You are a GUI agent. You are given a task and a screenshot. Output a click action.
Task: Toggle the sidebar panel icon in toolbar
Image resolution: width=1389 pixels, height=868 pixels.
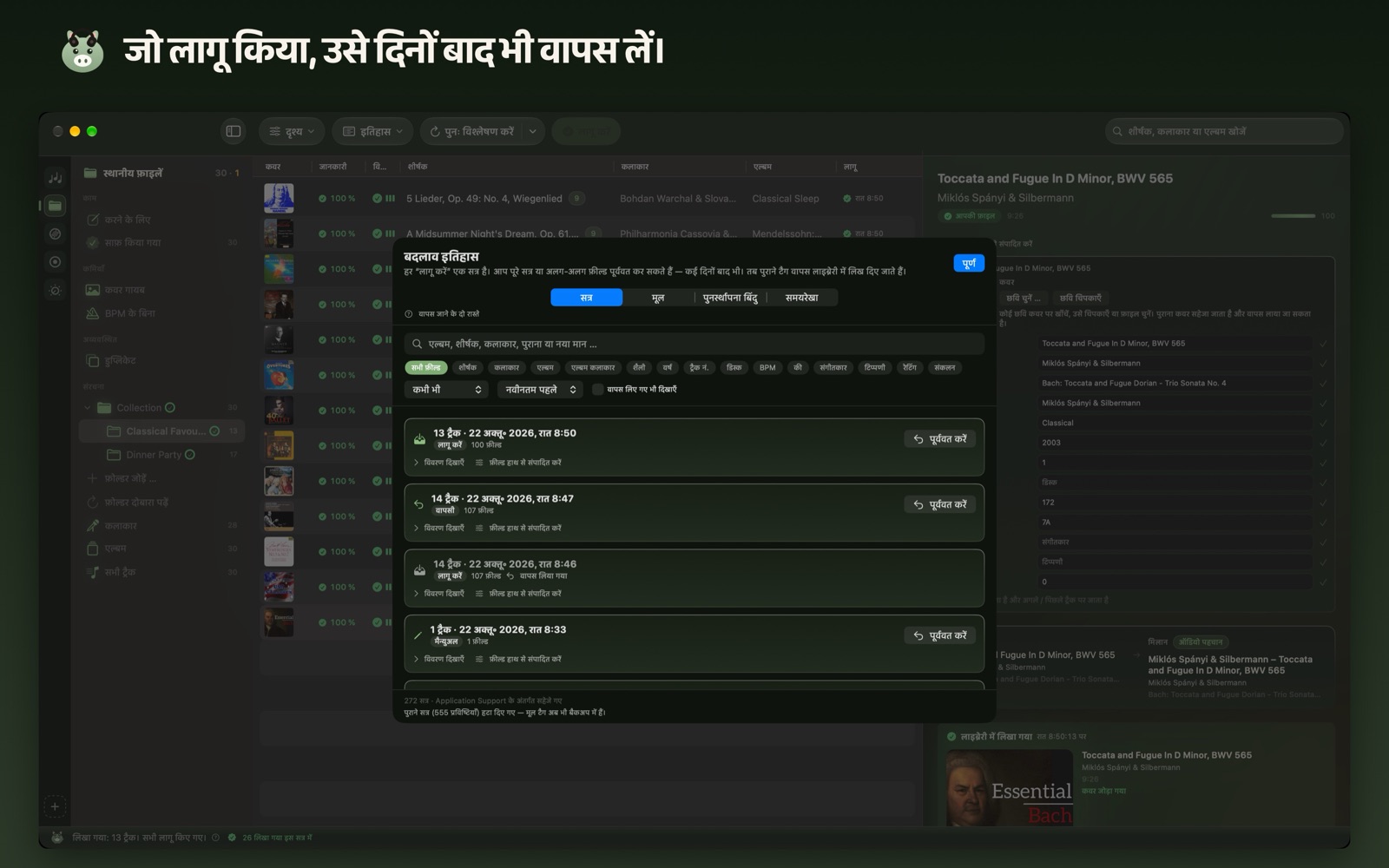coord(234,131)
